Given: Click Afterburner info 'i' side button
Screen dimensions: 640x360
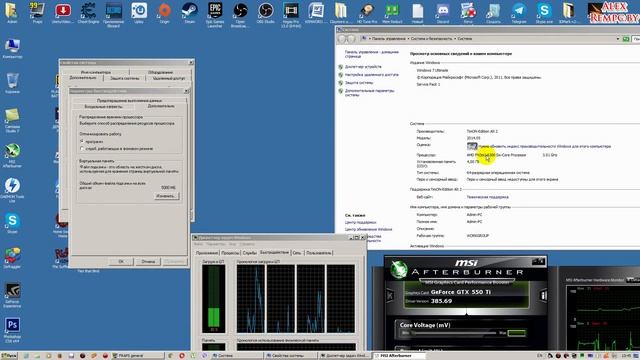Looking at the screenshot, I should point(543,295).
